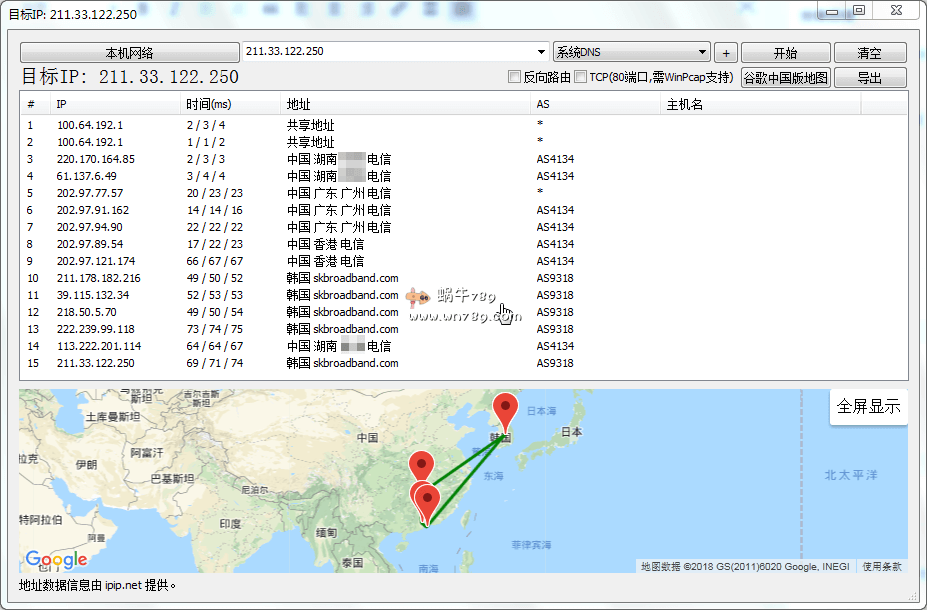
Task: Click the plus button beside DNS dropdown
Action: coord(726,53)
